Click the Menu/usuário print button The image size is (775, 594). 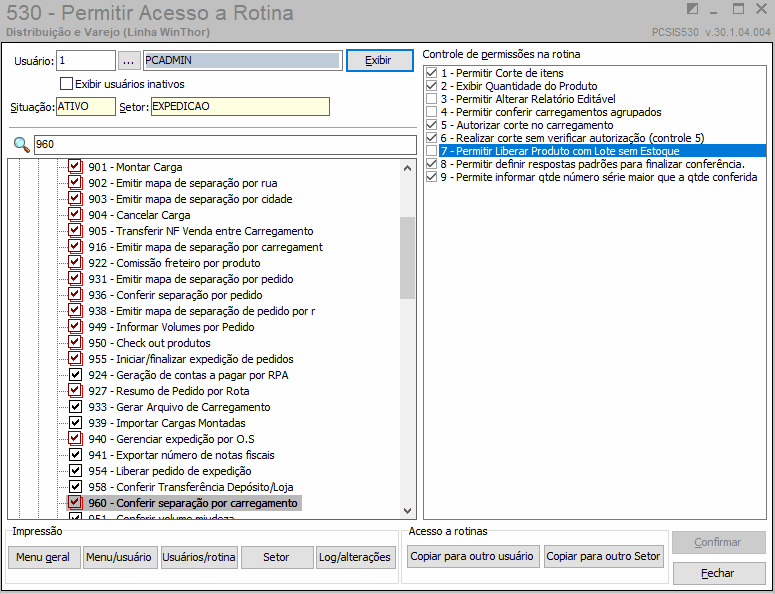[120, 557]
